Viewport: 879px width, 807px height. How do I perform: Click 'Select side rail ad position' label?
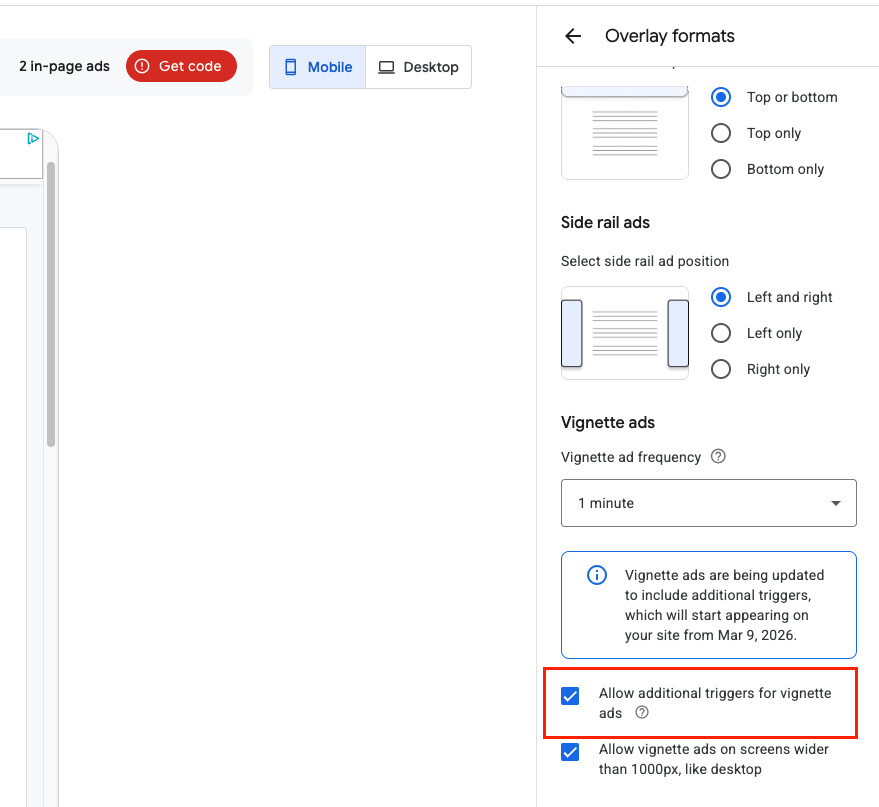[x=645, y=261]
